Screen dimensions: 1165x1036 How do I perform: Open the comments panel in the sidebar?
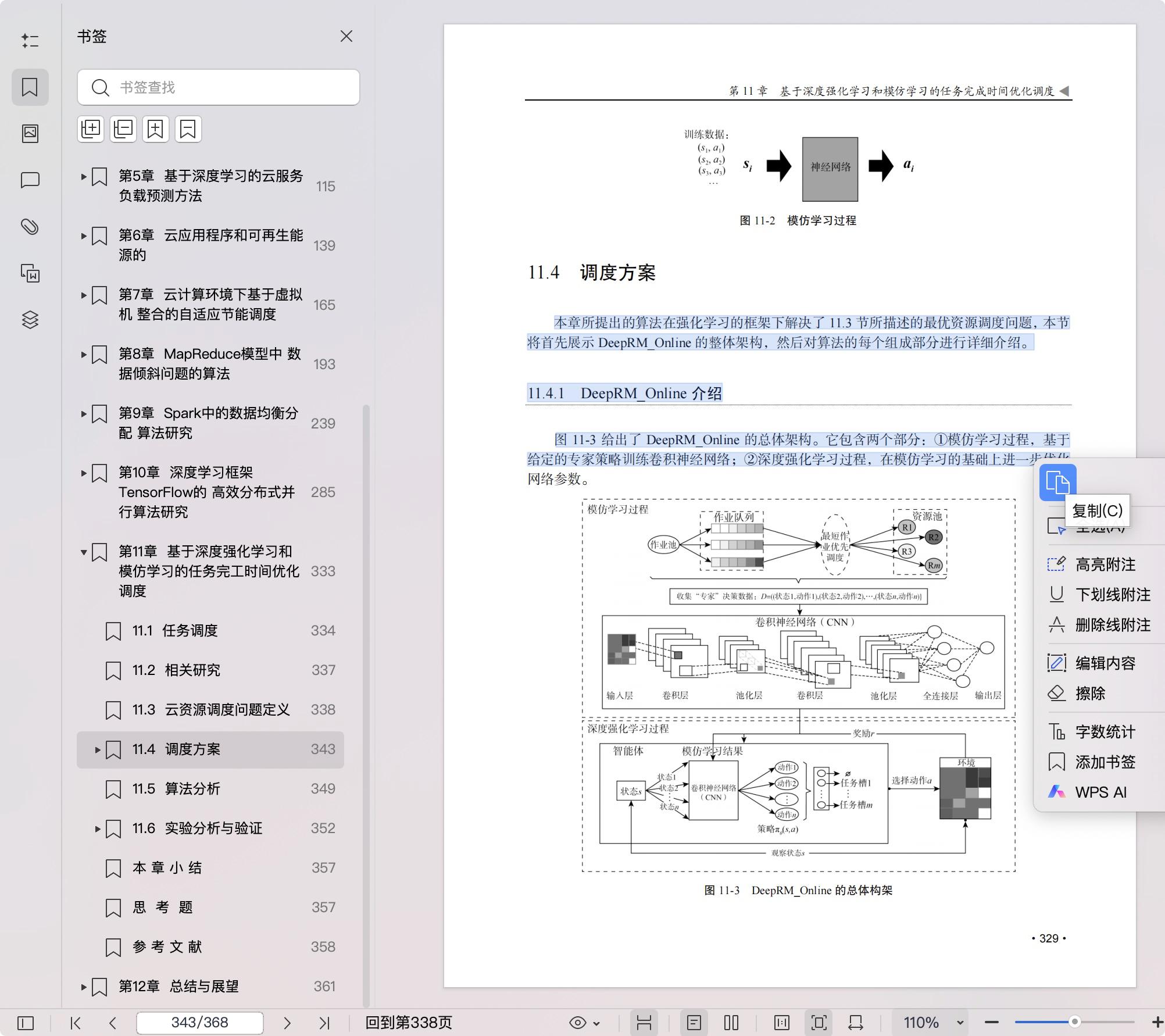[30, 181]
